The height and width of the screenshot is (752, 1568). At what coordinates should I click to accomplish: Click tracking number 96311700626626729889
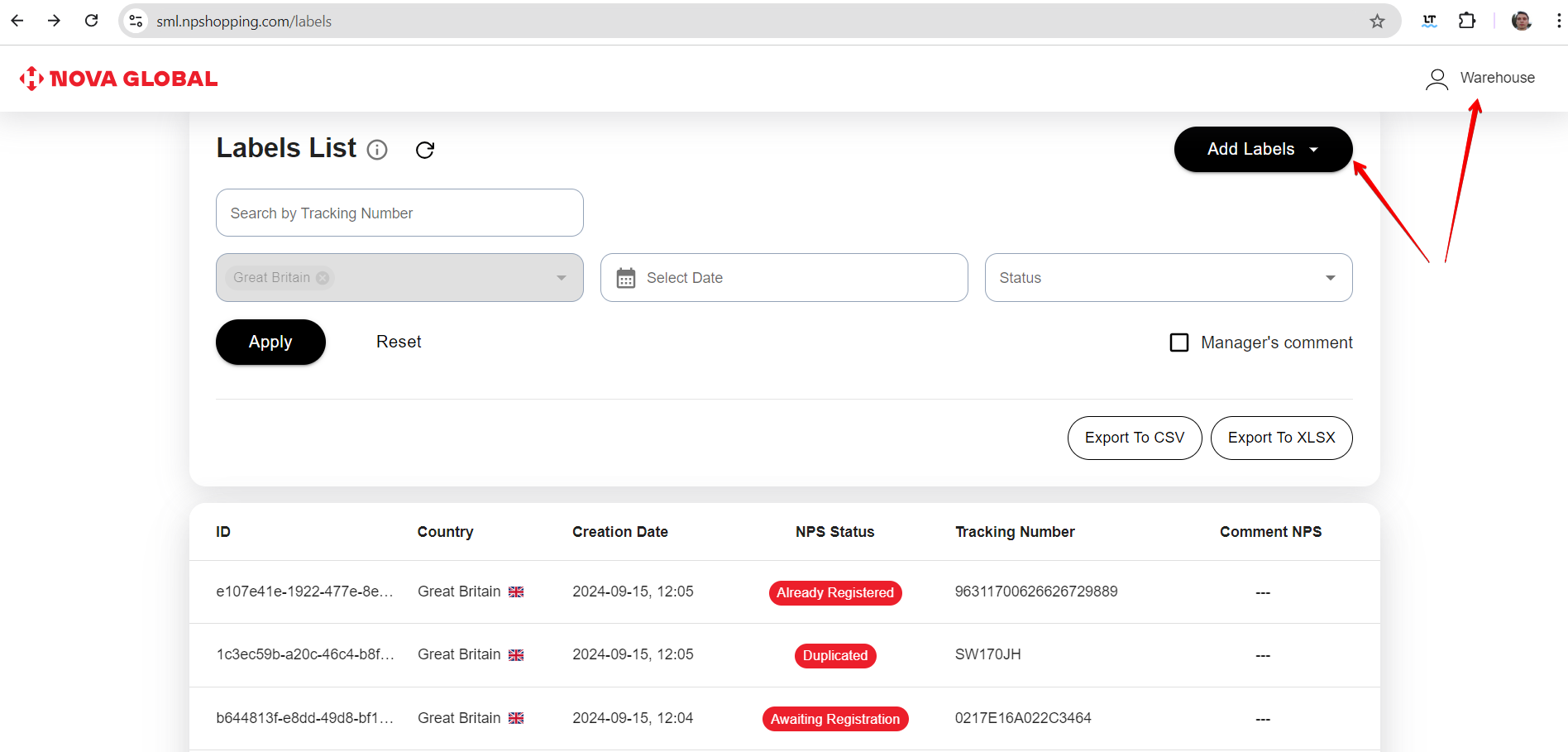[x=1036, y=592]
